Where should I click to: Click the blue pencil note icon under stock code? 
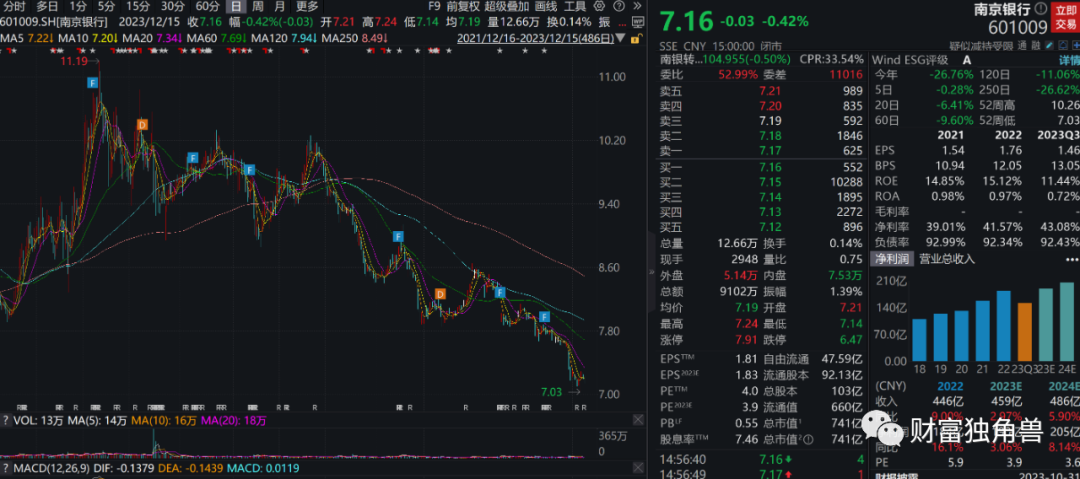click(x=1049, y=45)
